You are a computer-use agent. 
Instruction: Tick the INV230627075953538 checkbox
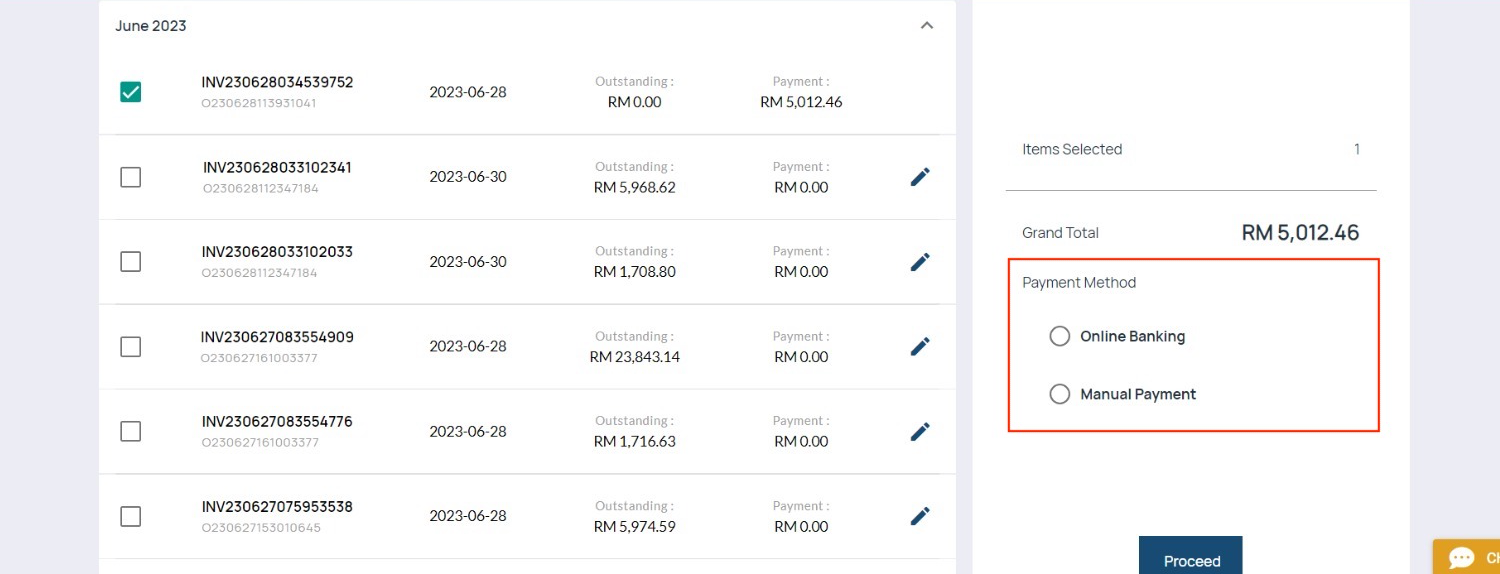pos(130,516)
